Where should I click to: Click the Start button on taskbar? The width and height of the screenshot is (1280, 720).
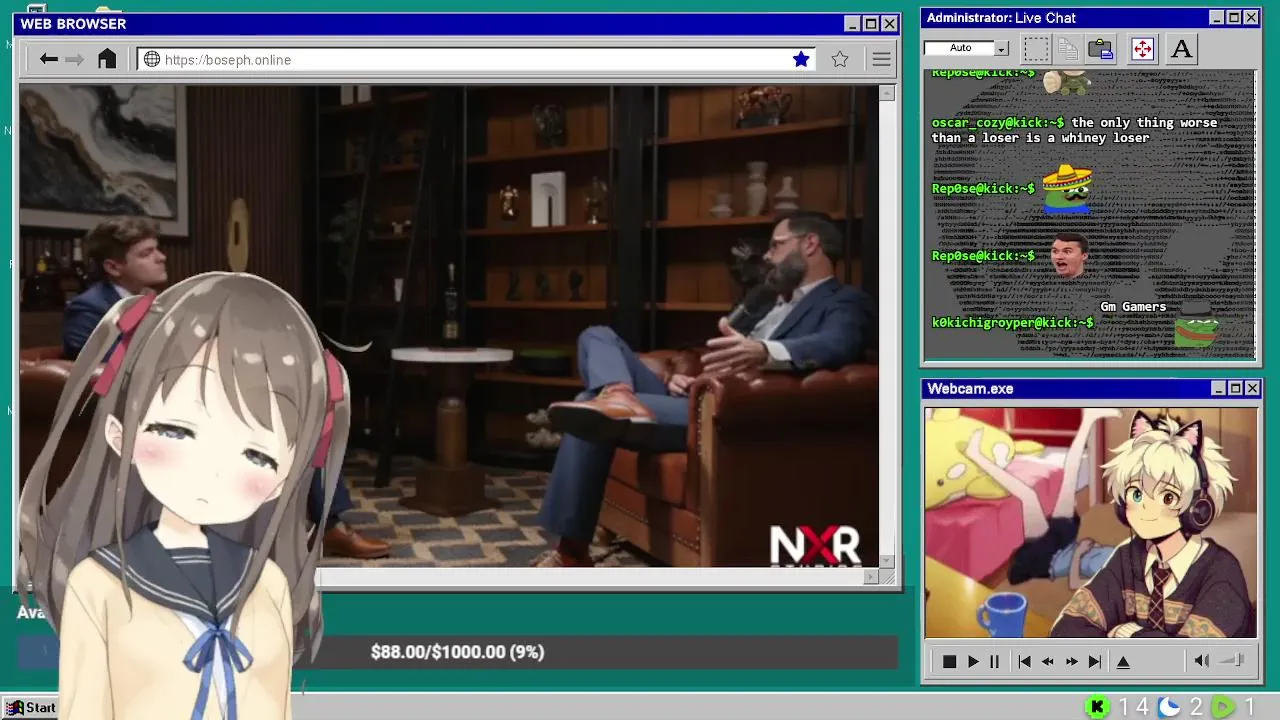point(30,707)
